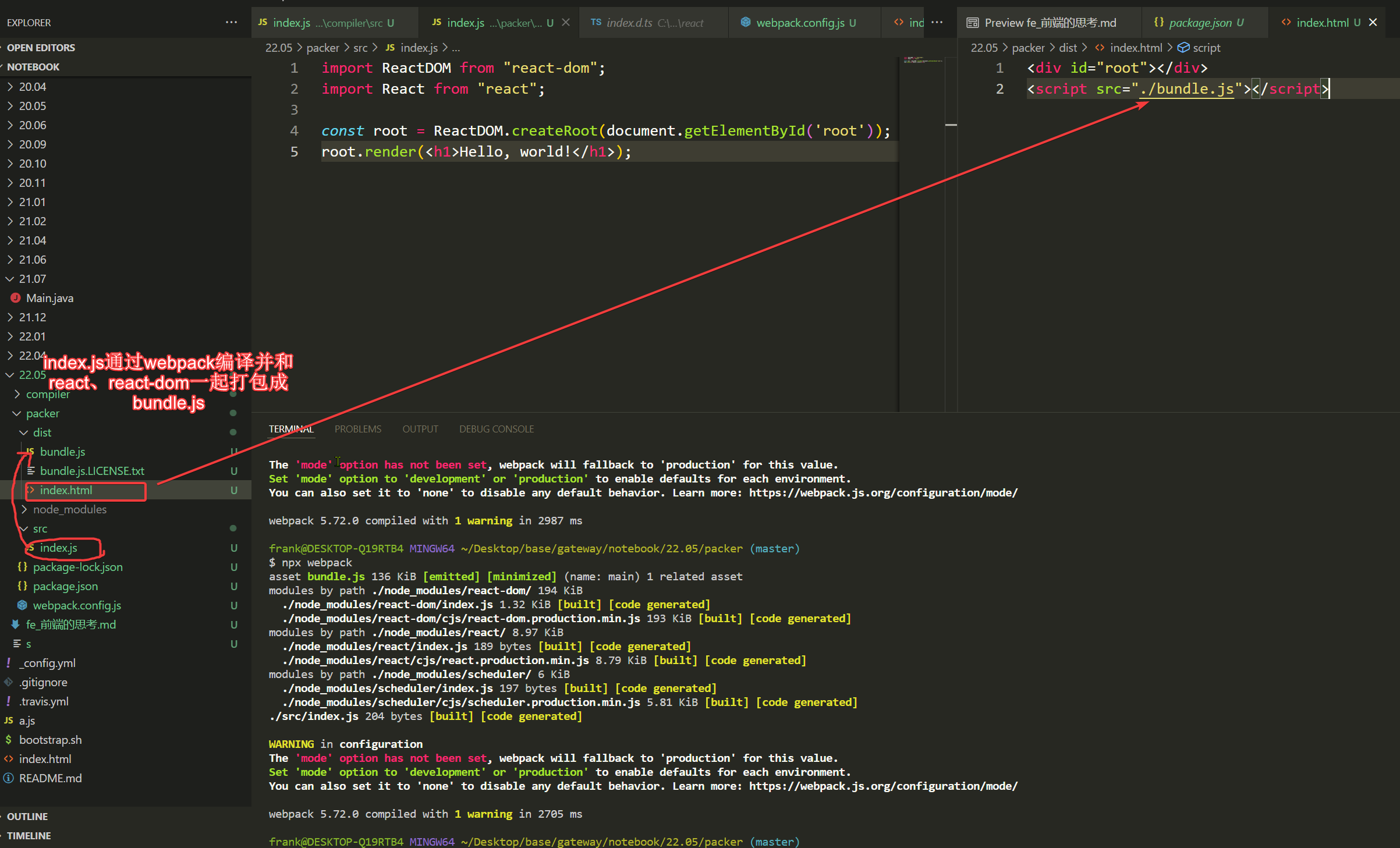1400x848 pixels.
Task: Switch to compiler index.js tab
Action: [x=334, y=23]
